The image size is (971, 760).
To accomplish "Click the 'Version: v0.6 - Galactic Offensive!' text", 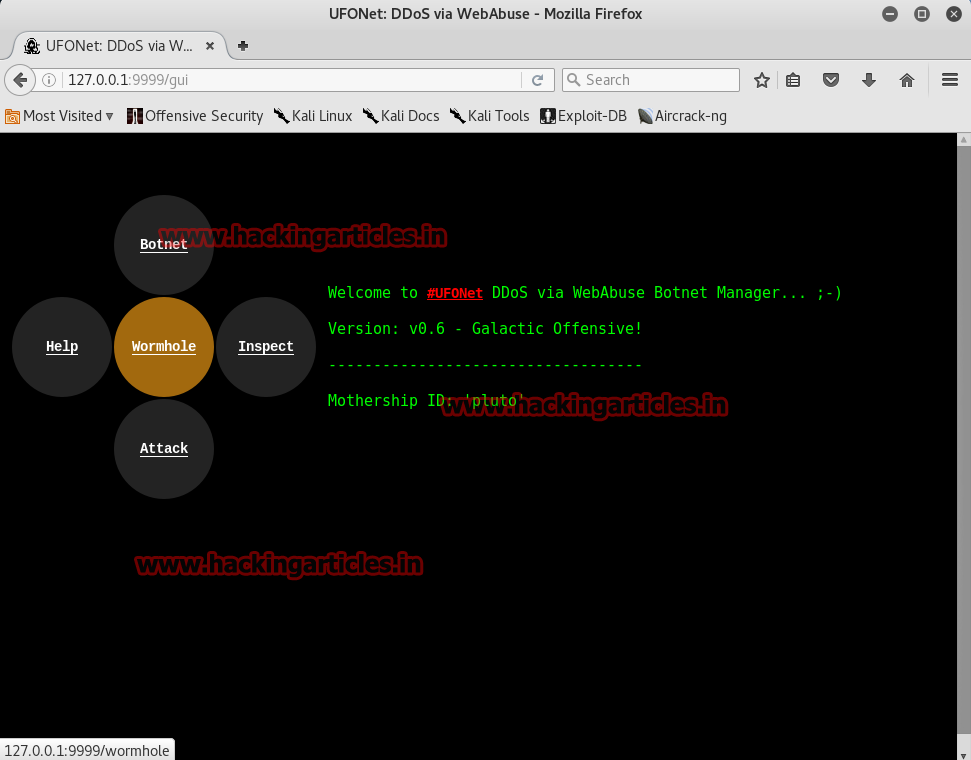I will (x=485, y=329).
